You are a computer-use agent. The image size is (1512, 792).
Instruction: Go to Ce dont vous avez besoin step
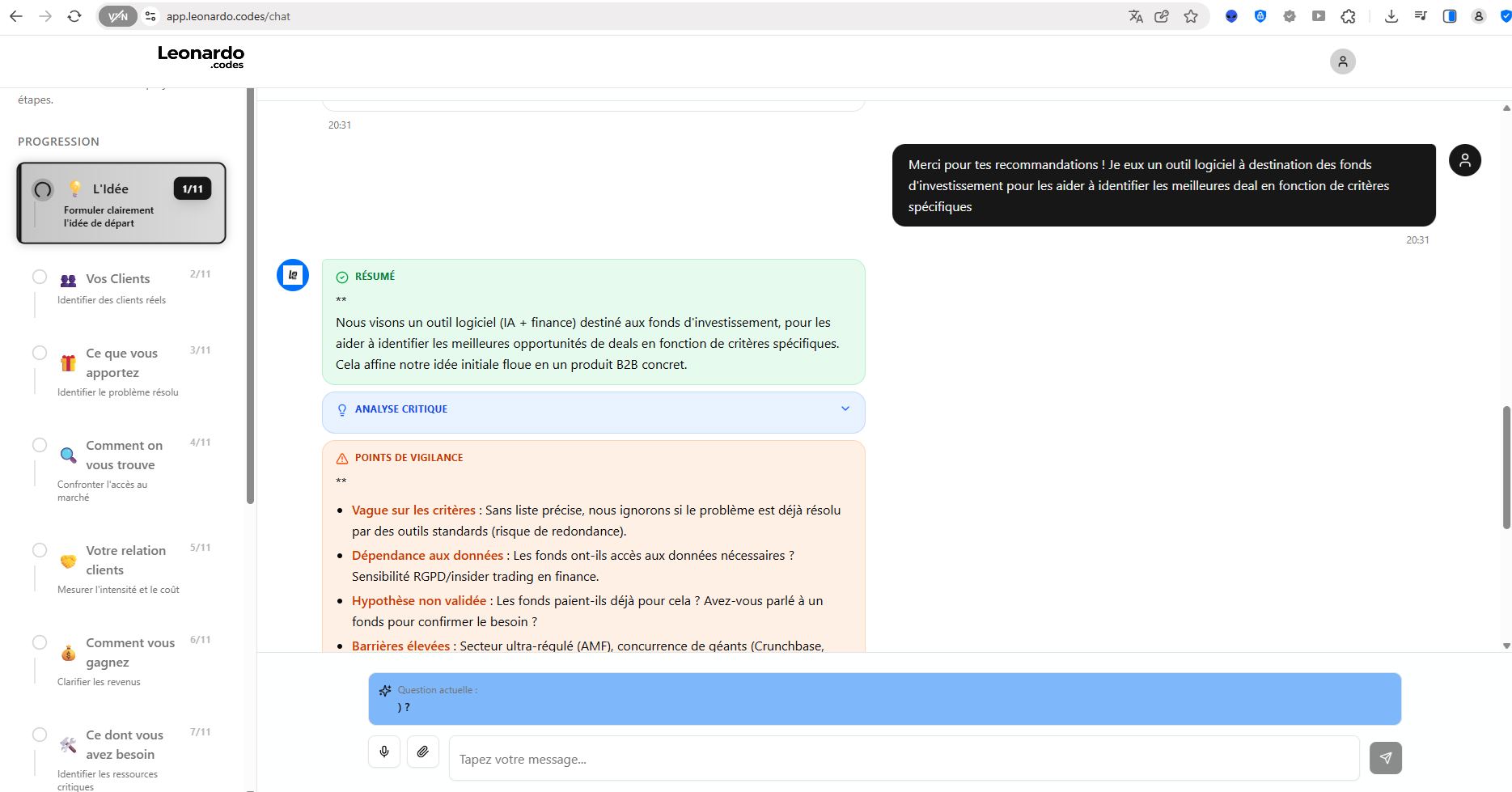coord(124,744)
